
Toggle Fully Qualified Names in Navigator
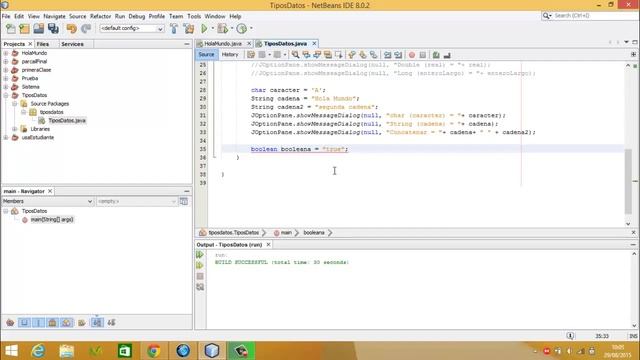pos(82,322)
